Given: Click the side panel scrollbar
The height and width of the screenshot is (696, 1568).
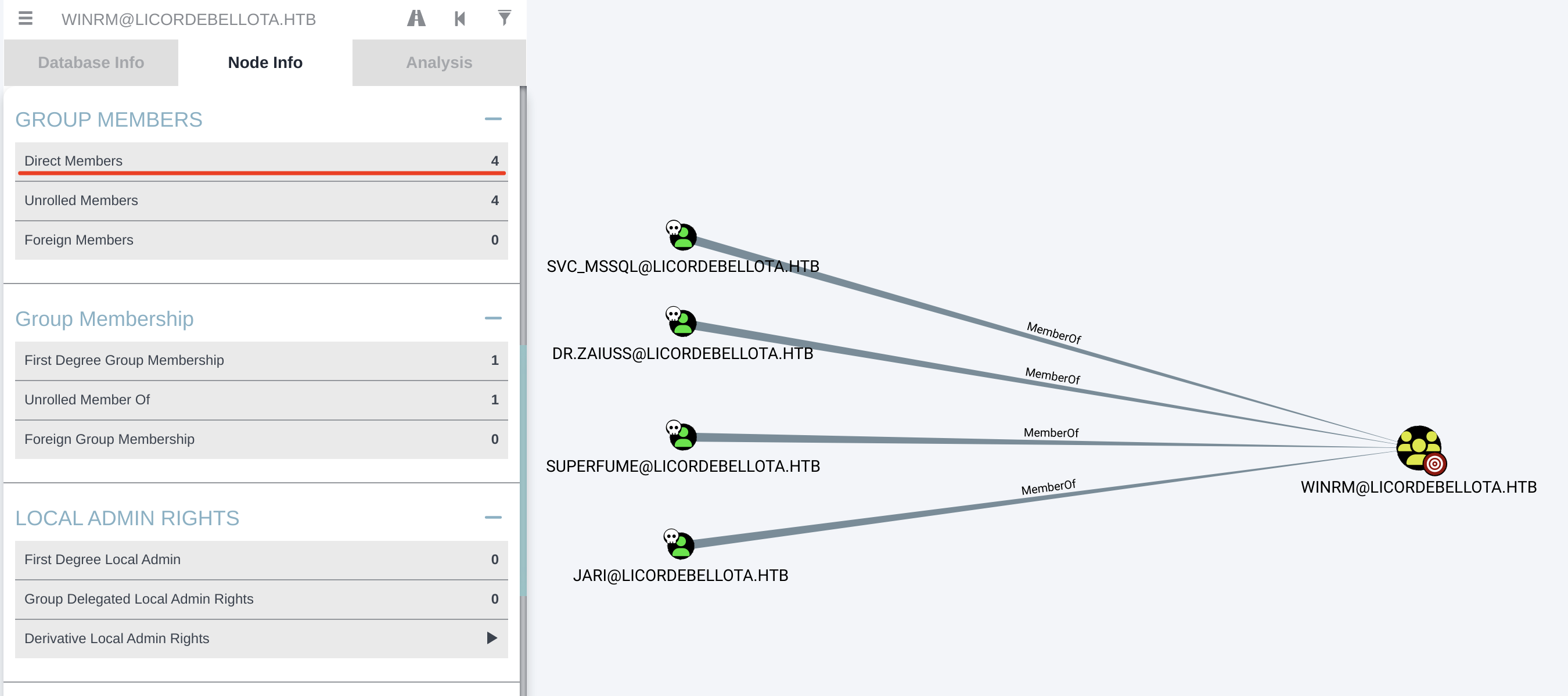Looking at the screenshot, I should click(523, 469).
